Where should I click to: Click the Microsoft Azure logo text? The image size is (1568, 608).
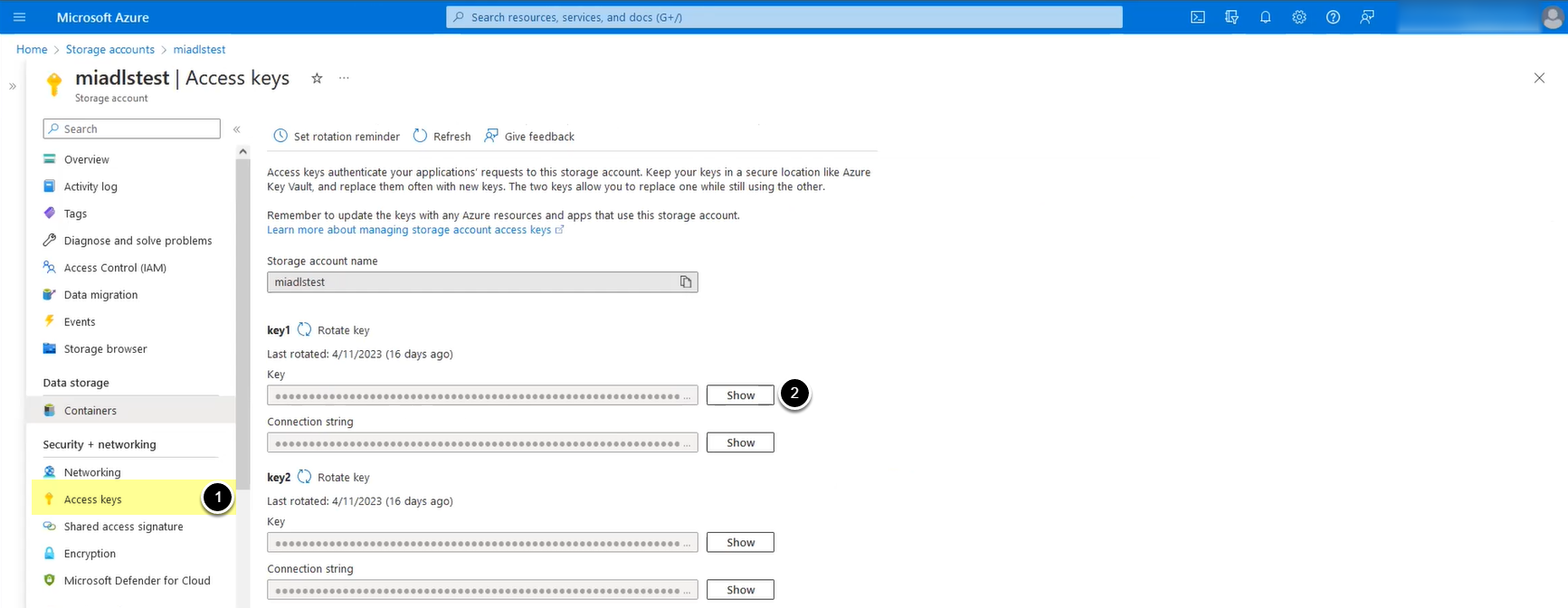[102, 17]
